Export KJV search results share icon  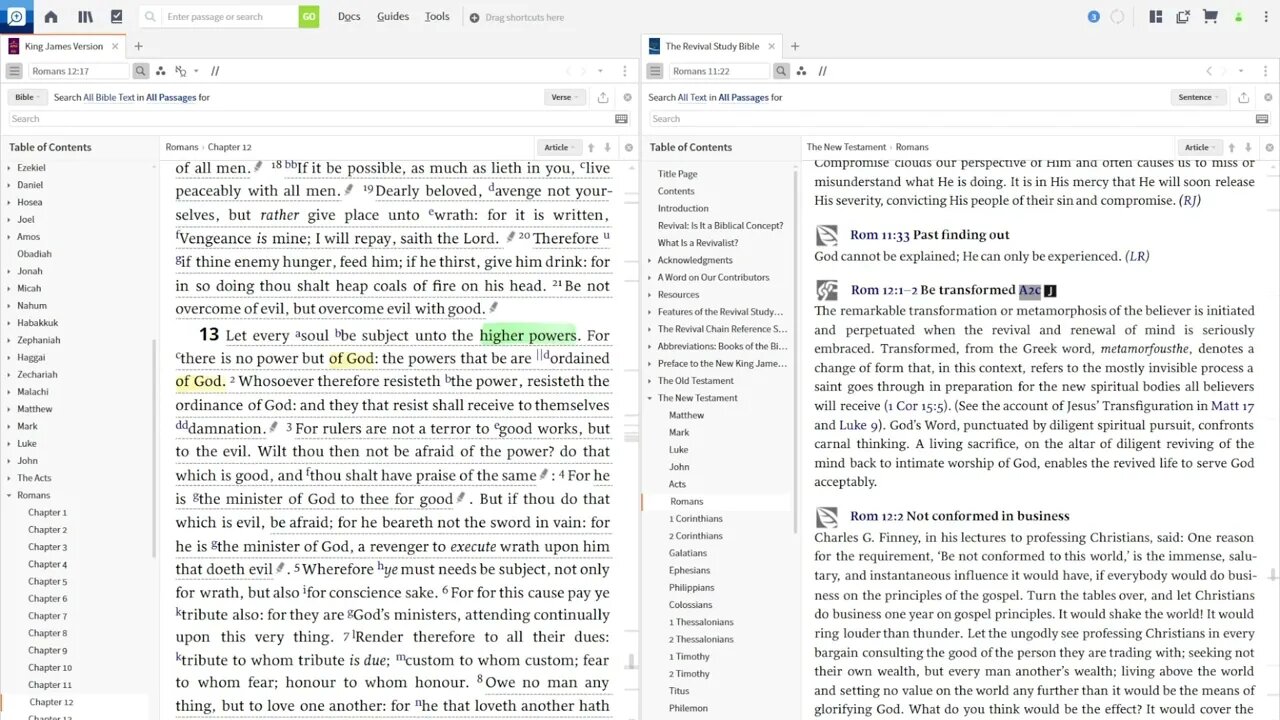[x=603, y=97]
